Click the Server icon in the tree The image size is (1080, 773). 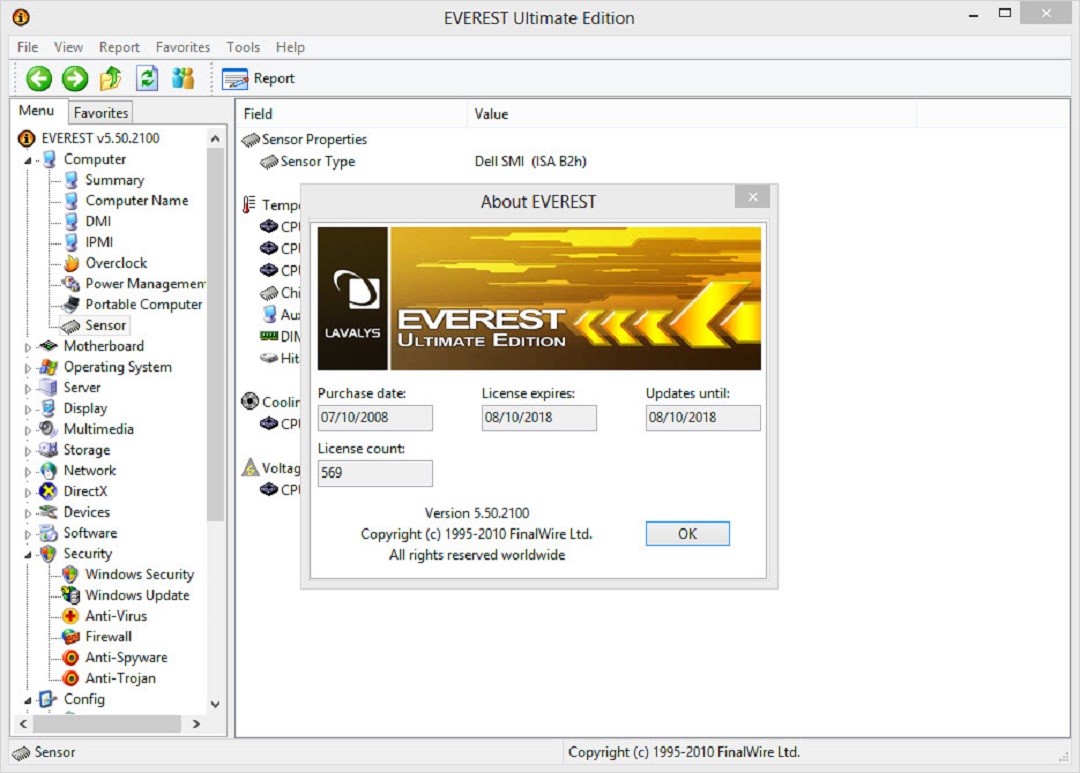(48, 387)
